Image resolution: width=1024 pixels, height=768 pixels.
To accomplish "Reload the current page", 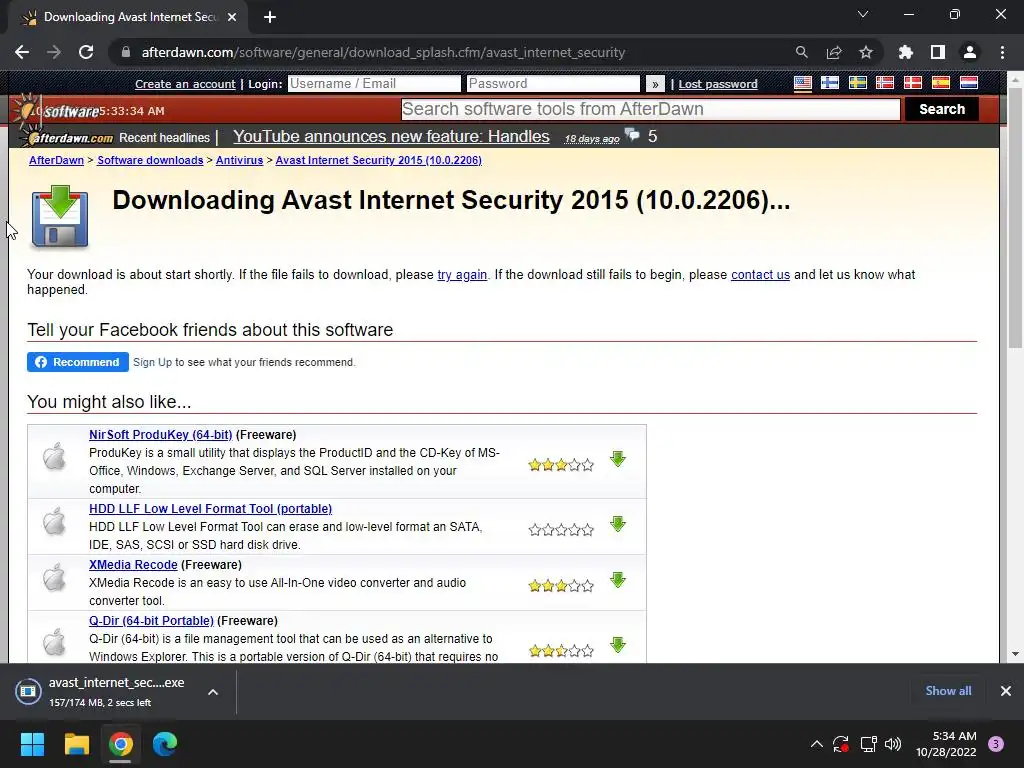I will 86,52.
